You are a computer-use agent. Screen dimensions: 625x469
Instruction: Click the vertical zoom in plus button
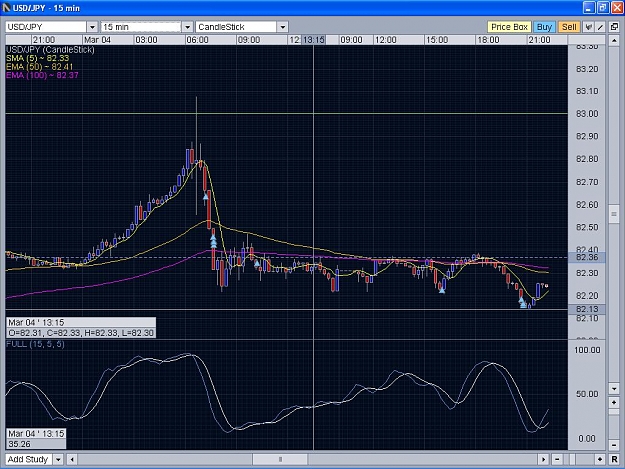614,402
